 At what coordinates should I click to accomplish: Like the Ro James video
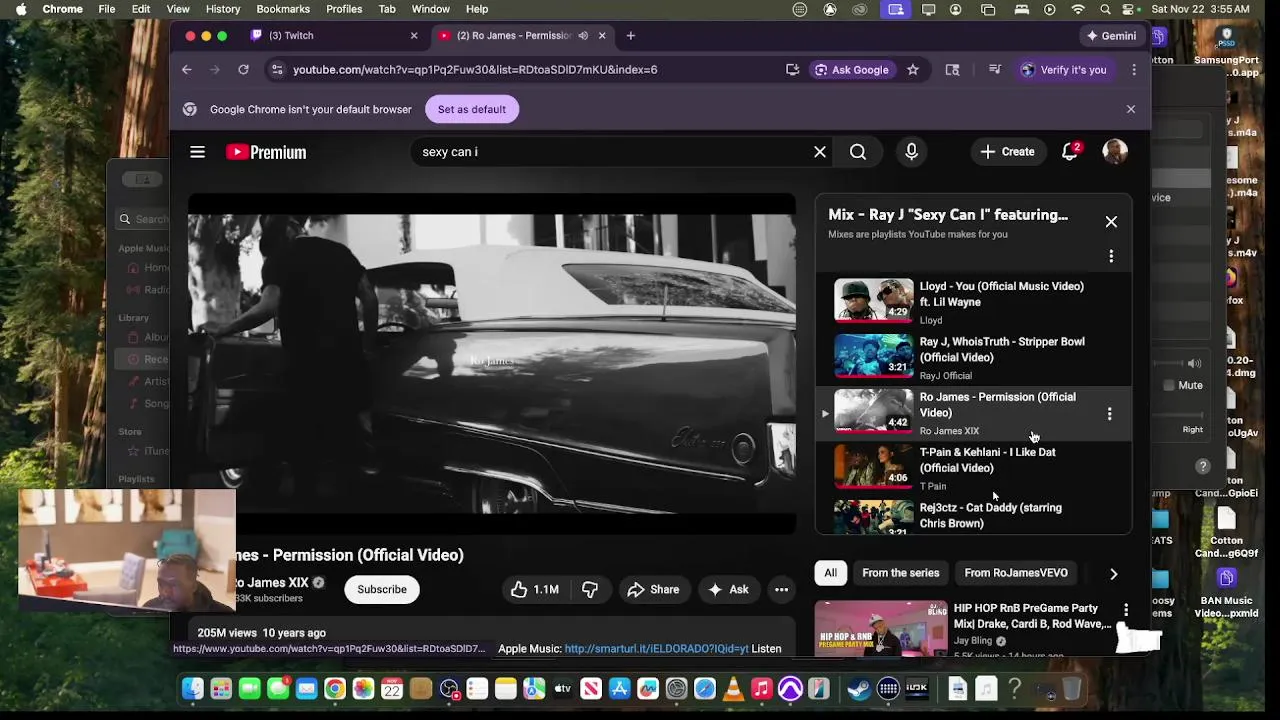click(x=534, y=590)
